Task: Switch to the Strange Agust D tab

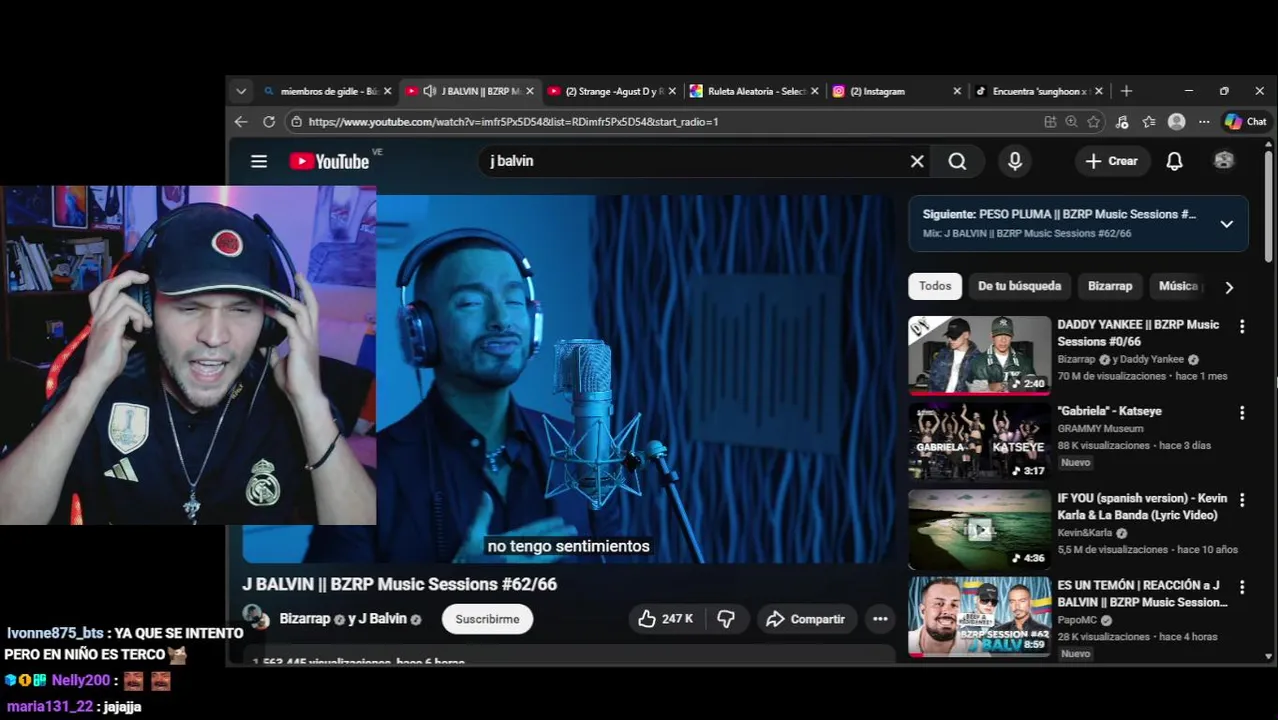Action: tap(611, 91)
